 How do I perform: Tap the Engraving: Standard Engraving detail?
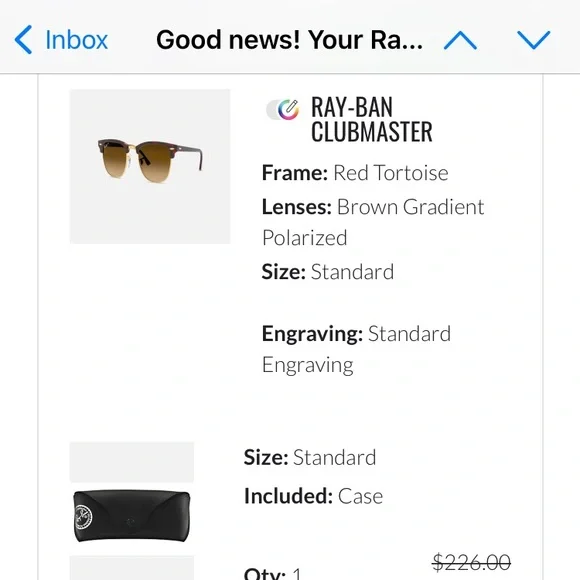click(356, 349)
